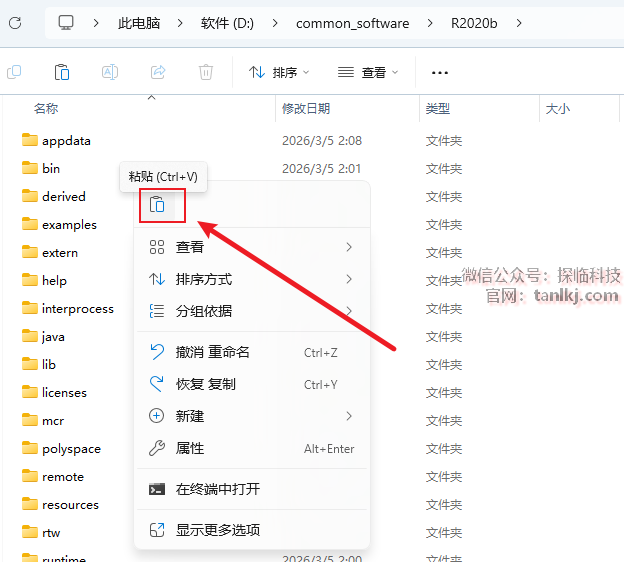This screenshot has height=562, width=624.
Task: Choose 撤消 重命名 from context menu
Action: 252,352
